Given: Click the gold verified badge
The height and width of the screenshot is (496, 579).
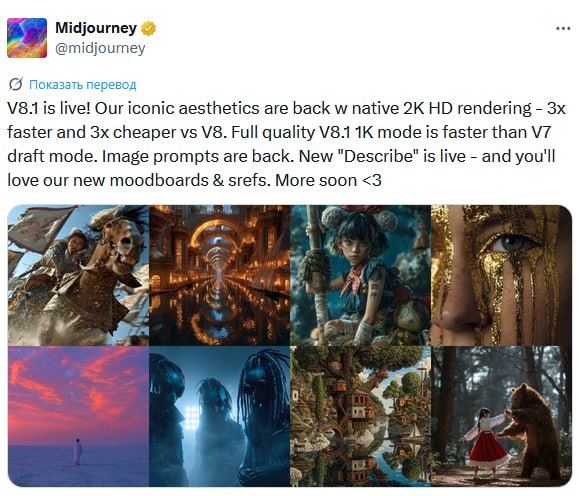Looking at the screenshot, I should click(x=148, y=28).
